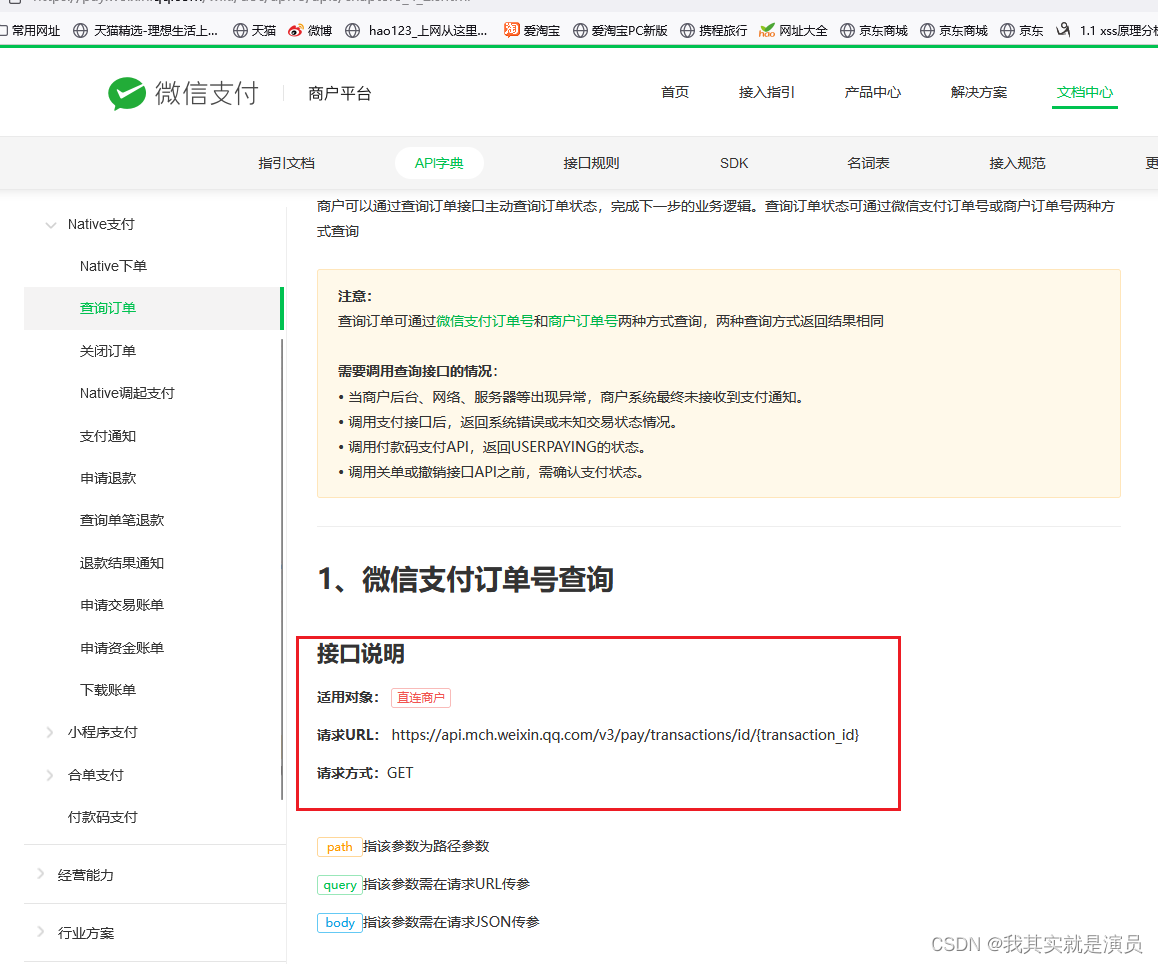Viewport: 1158px width, 964px height.
Task: Open the 爱淘宝PC新版 bookmark
Action: (x=620, y=30)
